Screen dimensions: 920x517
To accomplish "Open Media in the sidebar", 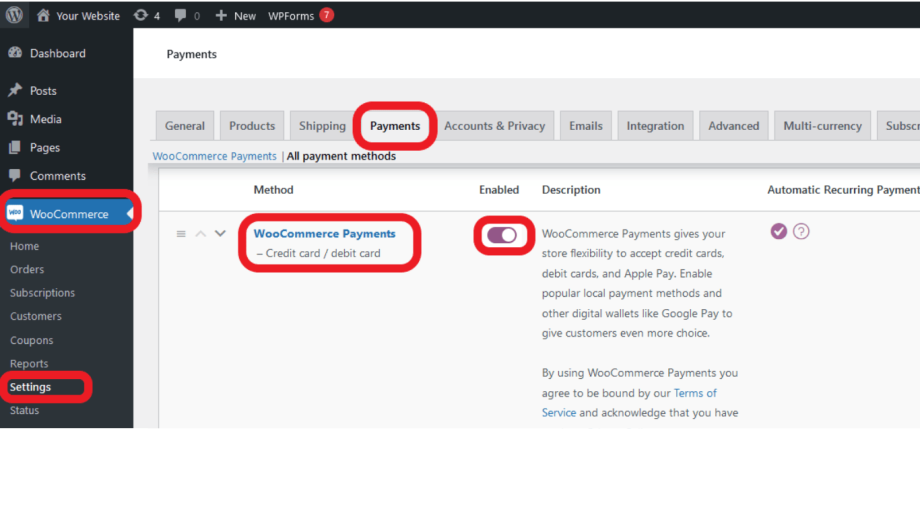I will pos(46,119).
